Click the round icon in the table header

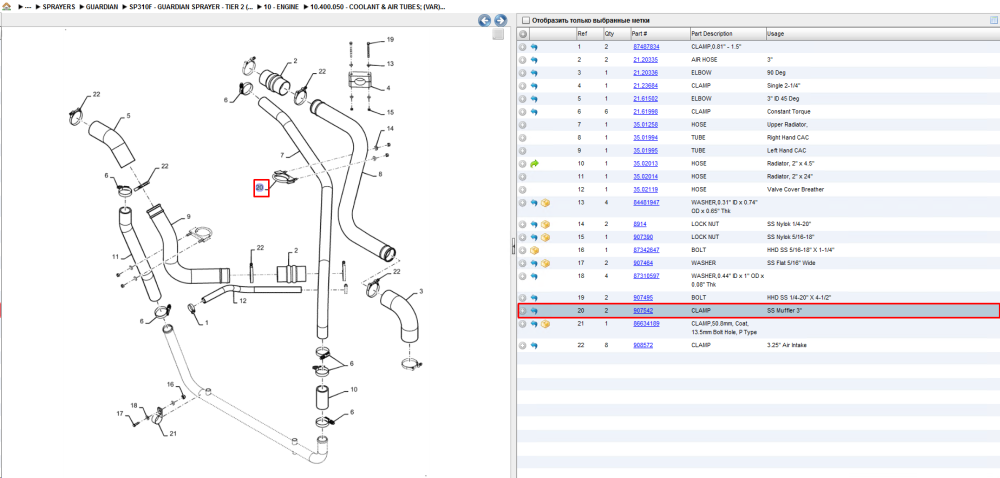coord(522,34)
